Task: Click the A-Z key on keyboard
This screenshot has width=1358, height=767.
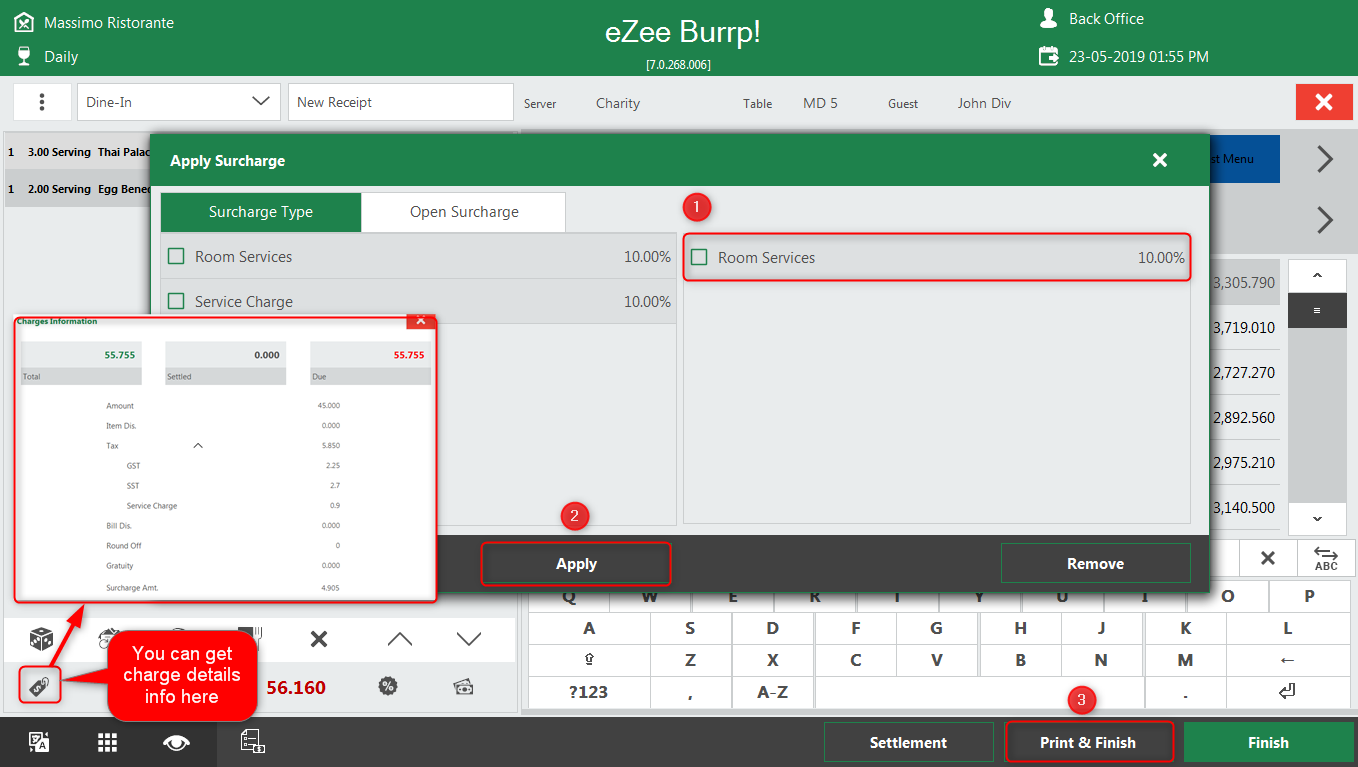Action: [772, 691]
